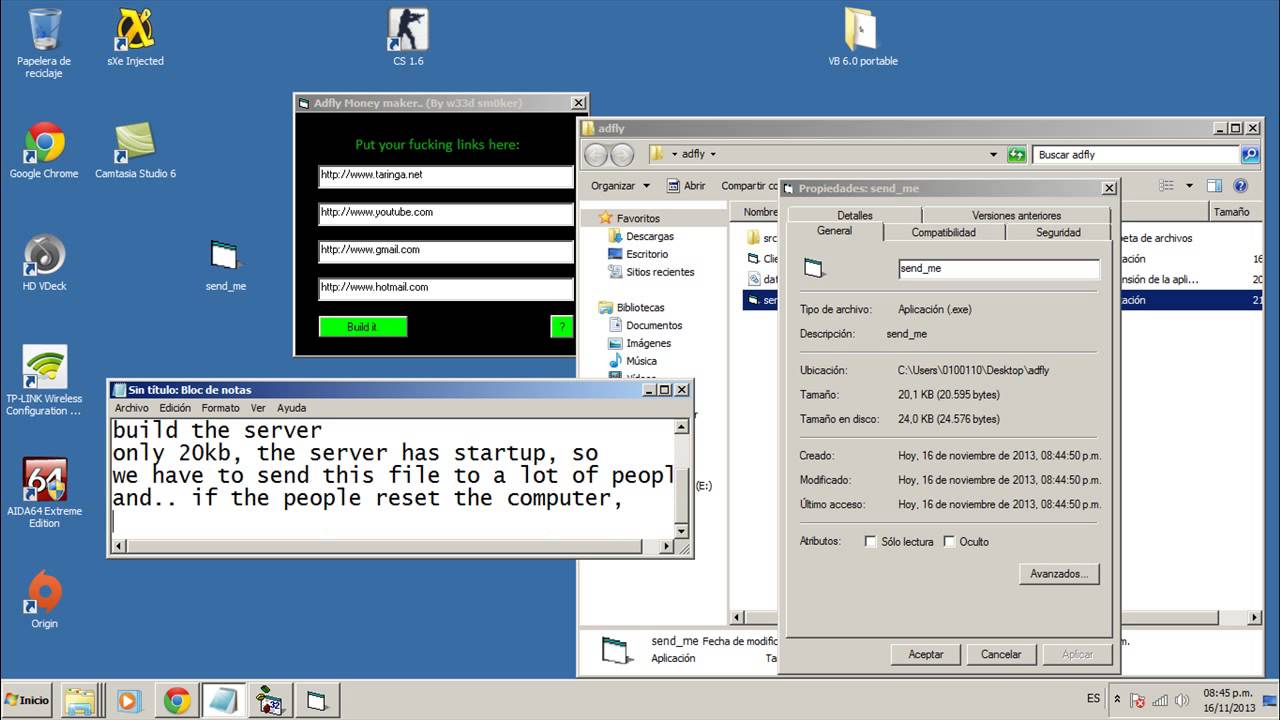Click the hotmail.com link field

(x=446, y=289)
